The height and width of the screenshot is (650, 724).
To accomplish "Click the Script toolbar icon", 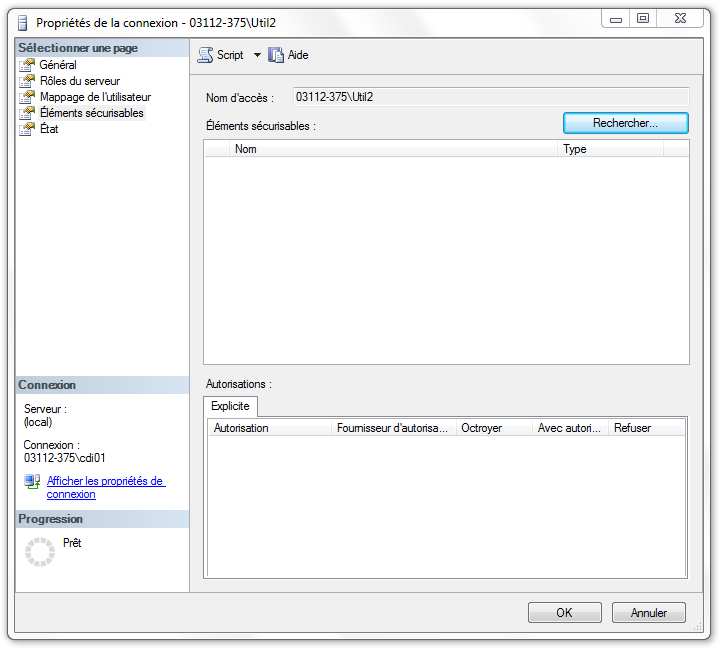I will tap(205, 55).
